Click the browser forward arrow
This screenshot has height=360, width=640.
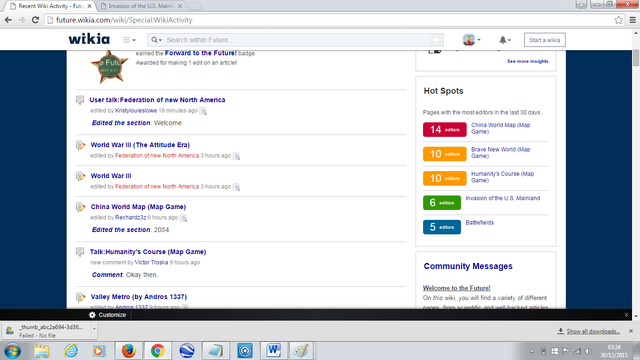(22, 20)
